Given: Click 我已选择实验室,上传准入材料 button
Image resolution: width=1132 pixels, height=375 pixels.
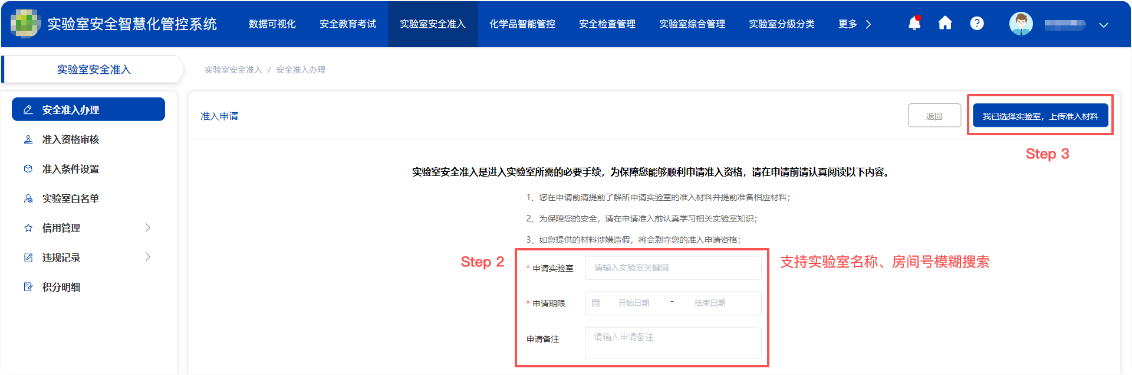Looking at the screenshot, I should pos(1040,116).
